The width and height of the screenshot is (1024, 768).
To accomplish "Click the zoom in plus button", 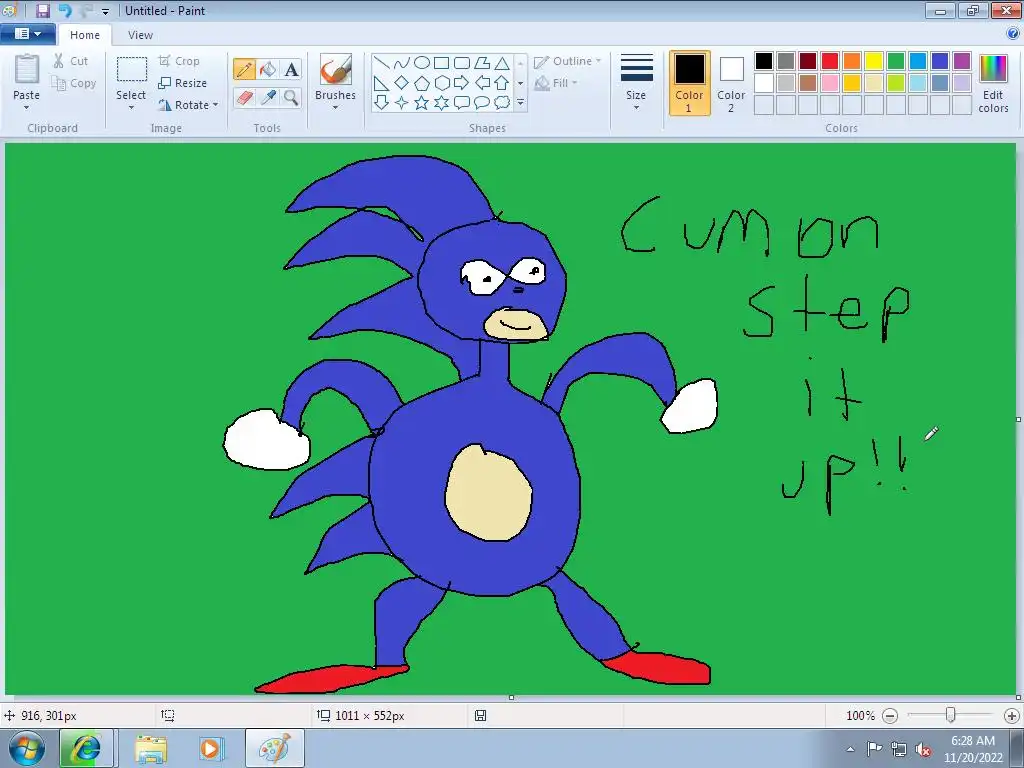I will coord(1012,716).
